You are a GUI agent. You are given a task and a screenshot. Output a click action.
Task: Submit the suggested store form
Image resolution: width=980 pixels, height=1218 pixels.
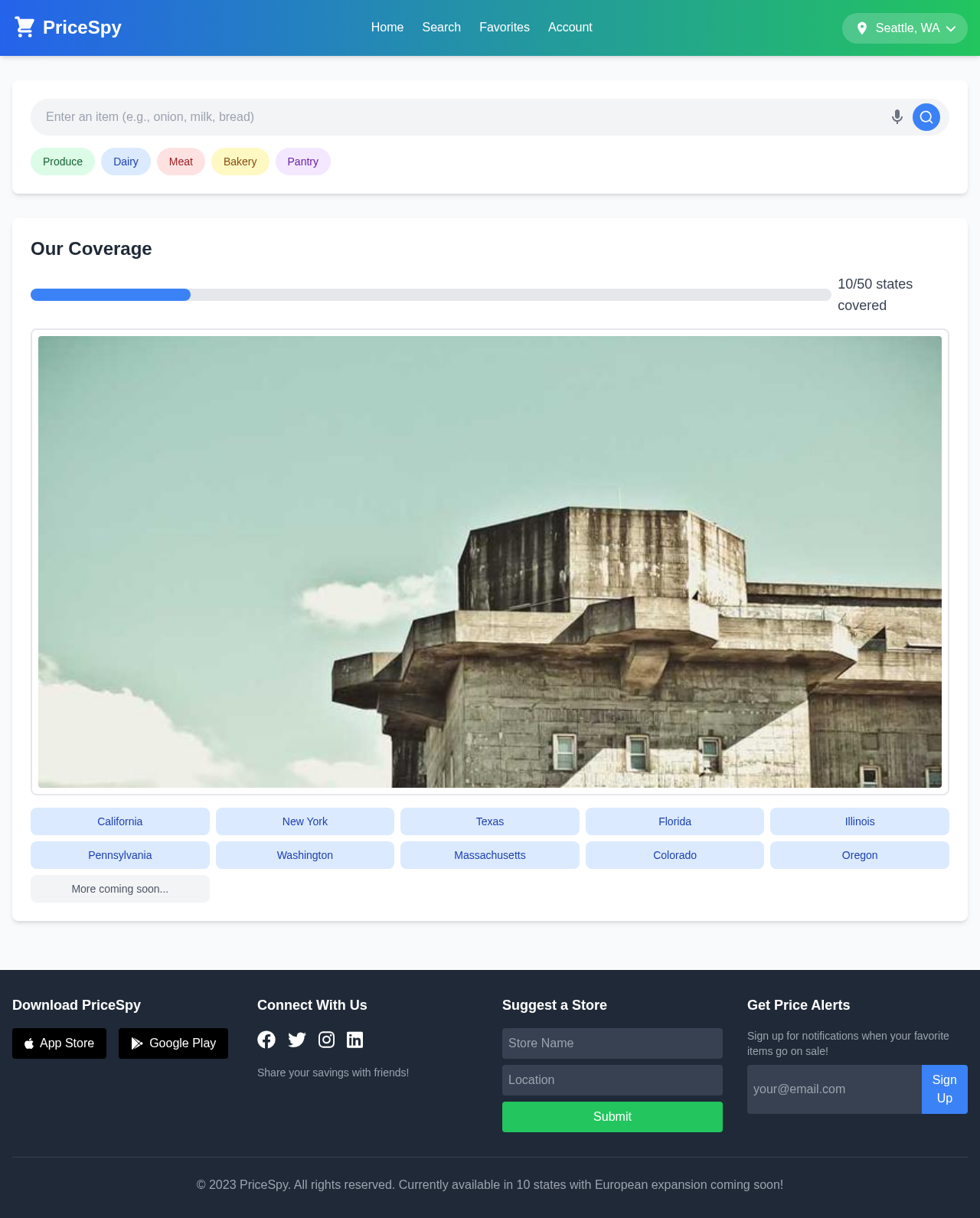pos(612,1117)
